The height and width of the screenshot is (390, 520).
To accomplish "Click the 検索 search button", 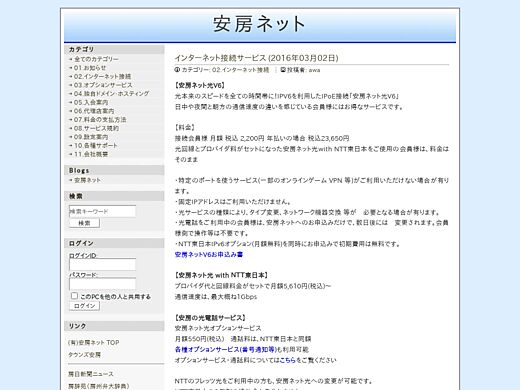I will click(x=84, y=223).
